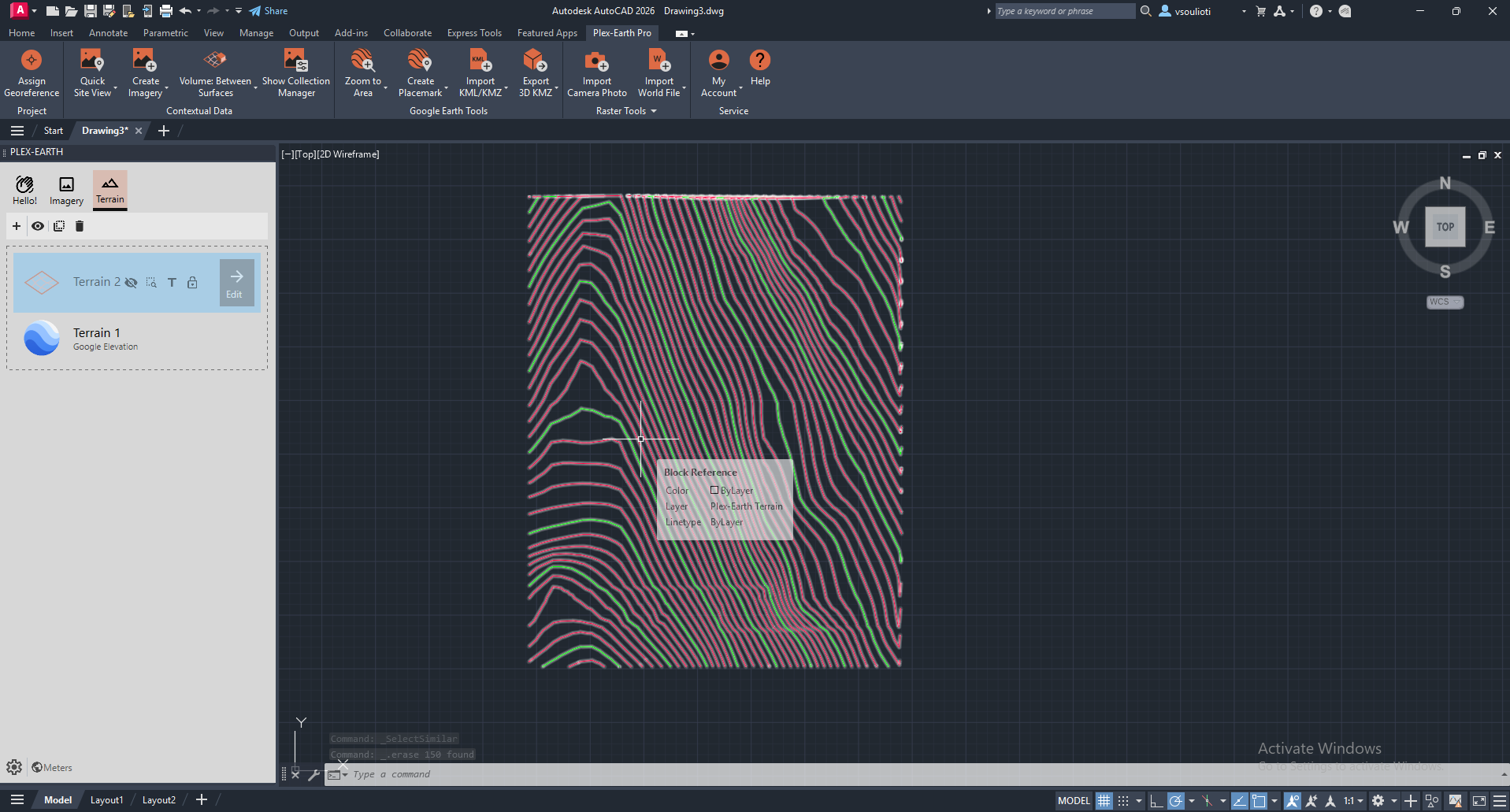
Task: Click the Isolate Objects icon in status bar
Action: click(x=1432, y=800)
